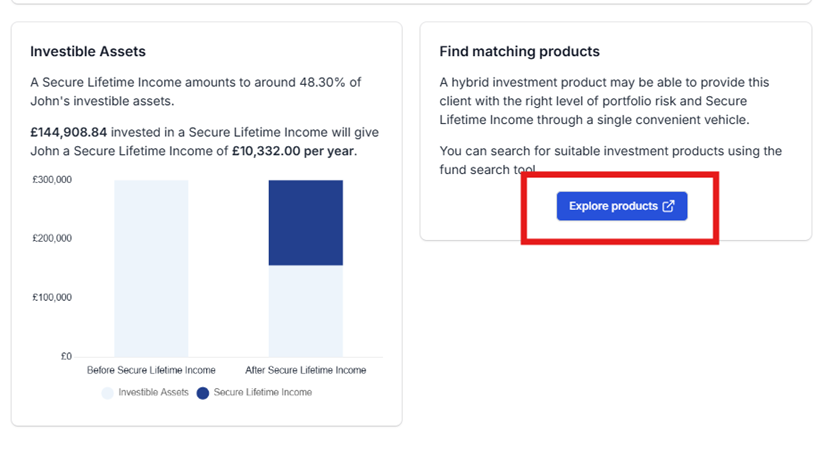Click the Secure Lifetime Income legend label
This screenshot has width=832, height=456.
pyautogui.click(x=263, y=392)
